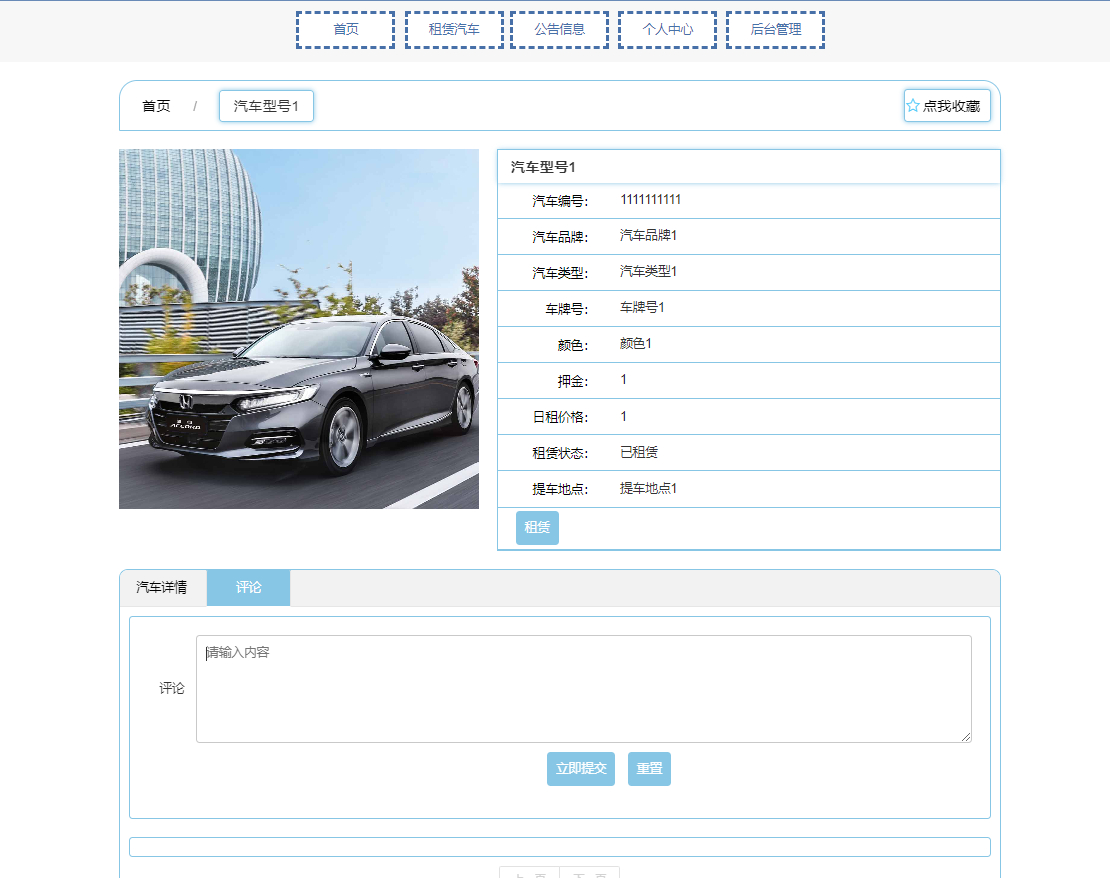Click the 车牌号1 value text
This screenshot has width=1110, height=878.
pyautogui.click(x=642, y=307)
